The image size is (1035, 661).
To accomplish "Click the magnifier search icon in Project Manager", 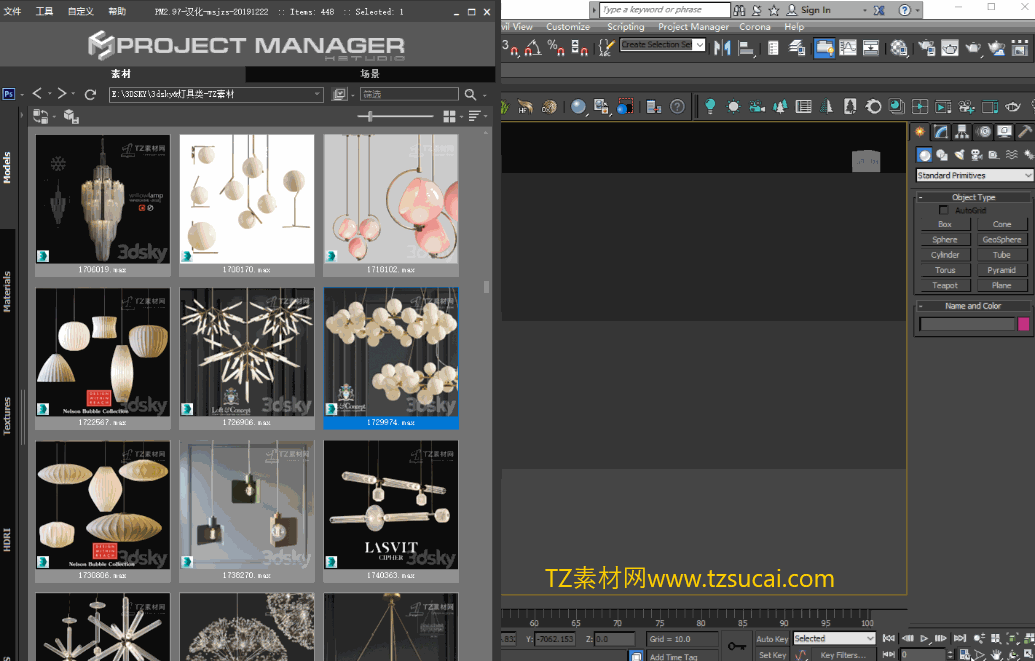I will (471, 94).
